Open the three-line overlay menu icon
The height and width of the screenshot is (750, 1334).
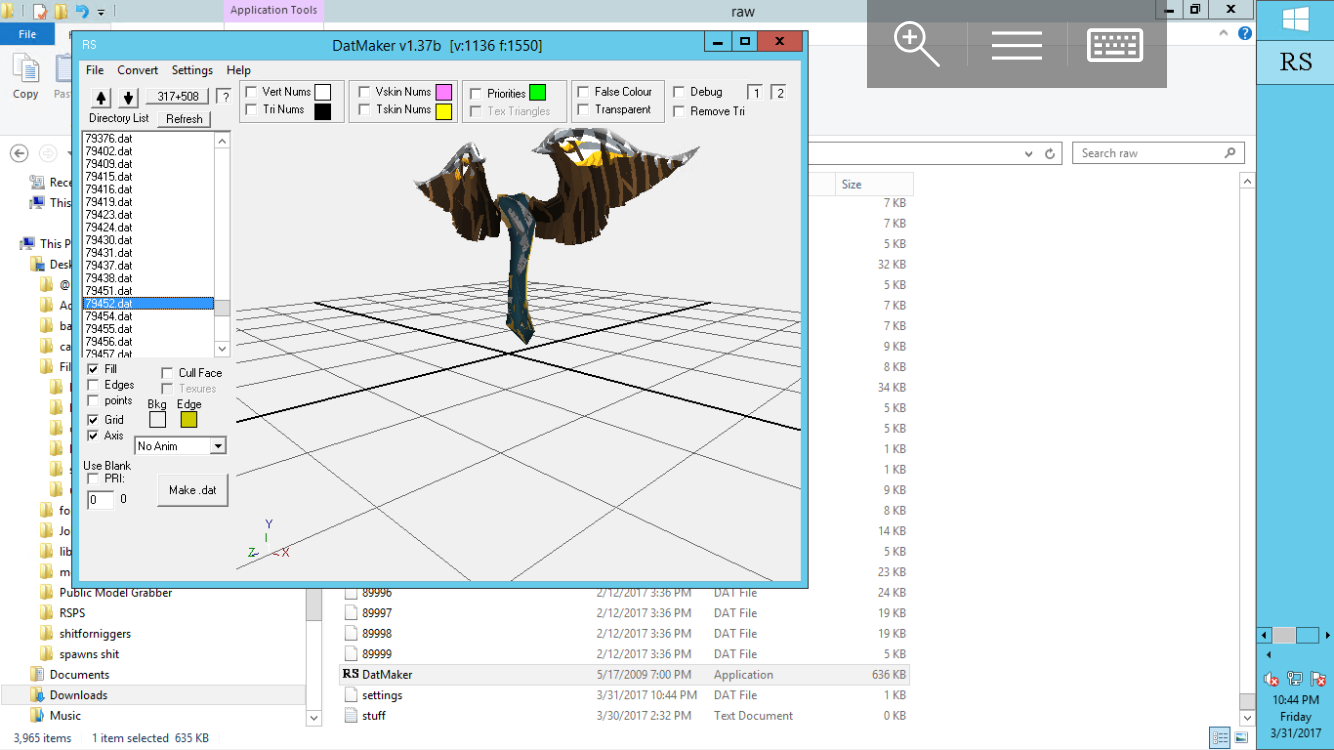pyautogui.click(x=1016, y=45)
